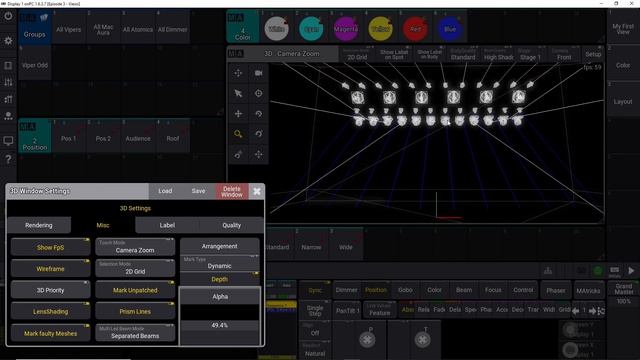Viewport: 640px width, 360px height.
Task: Switch to the Misc tab
Action: (103, 225)
